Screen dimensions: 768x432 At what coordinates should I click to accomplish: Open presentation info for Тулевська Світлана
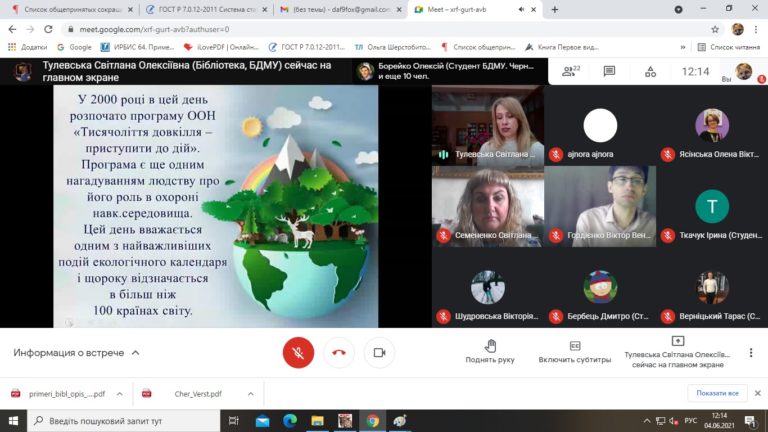677,352
